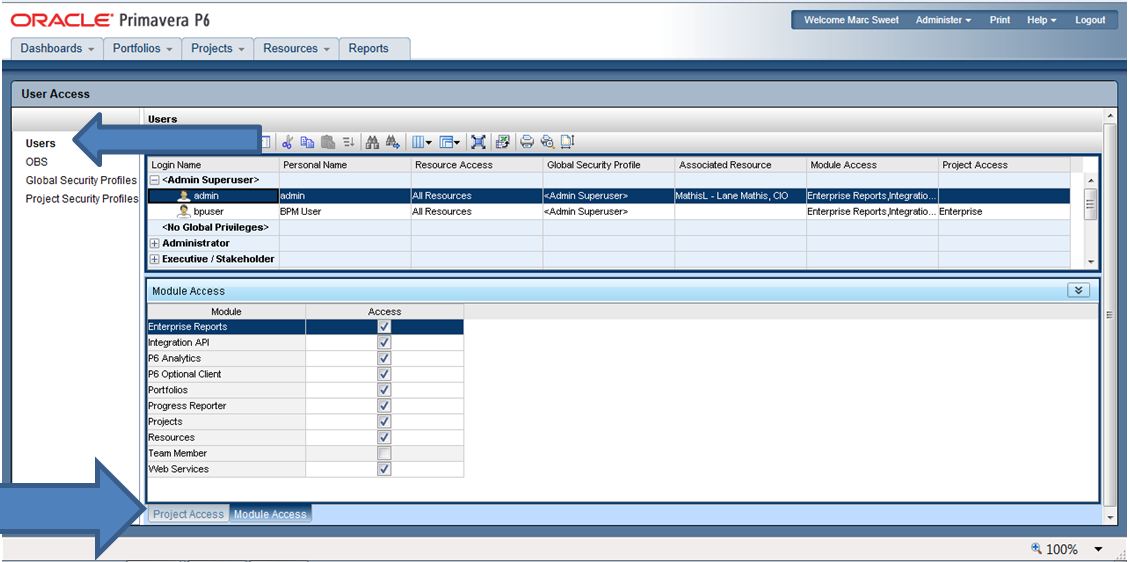Check the Team Member access checkbox
The height and width of the screenshot is (562, 1130).
pyautogui.click(x=384, y=453)
